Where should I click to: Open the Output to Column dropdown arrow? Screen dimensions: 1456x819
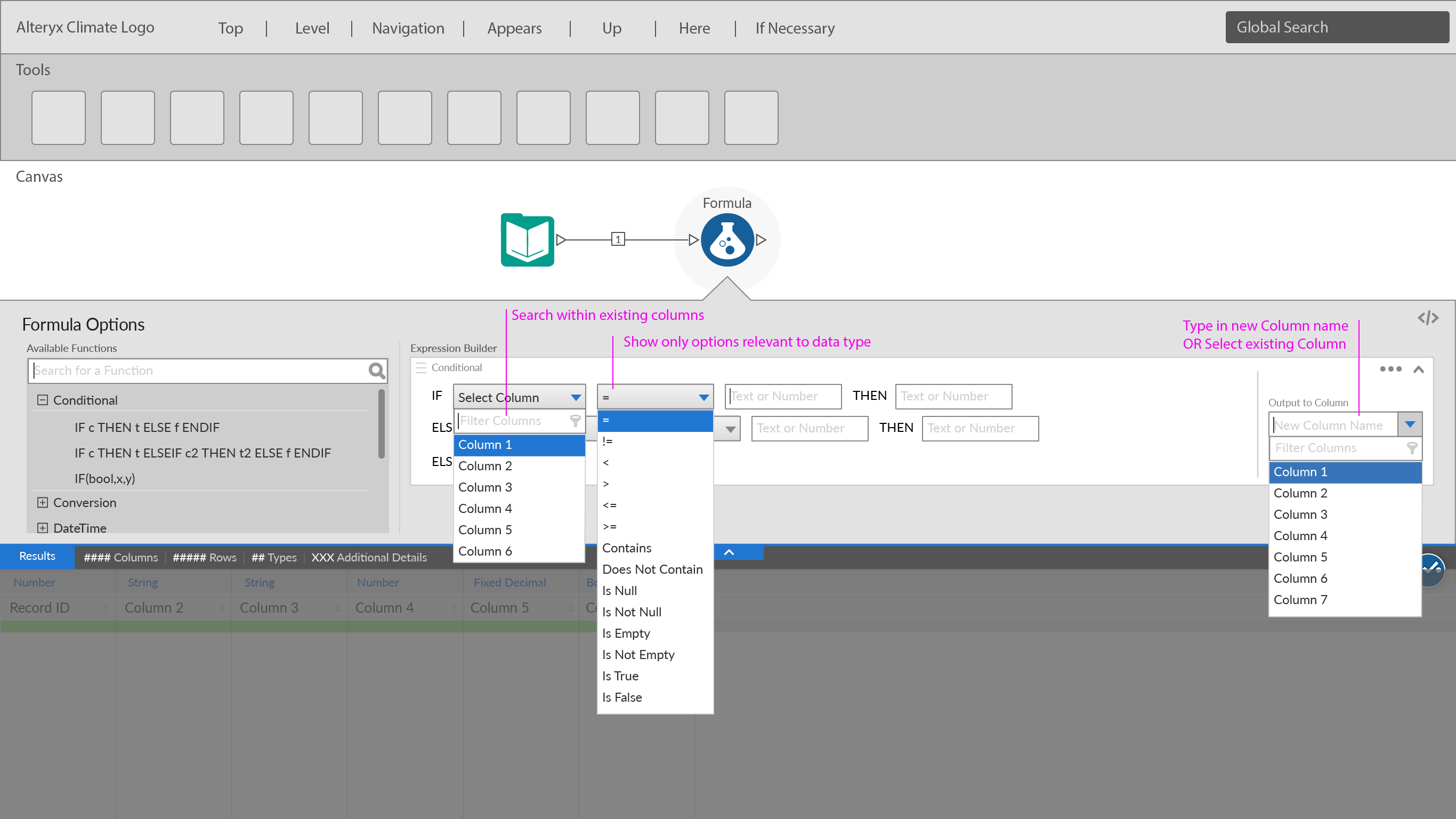pos(1409,424)
